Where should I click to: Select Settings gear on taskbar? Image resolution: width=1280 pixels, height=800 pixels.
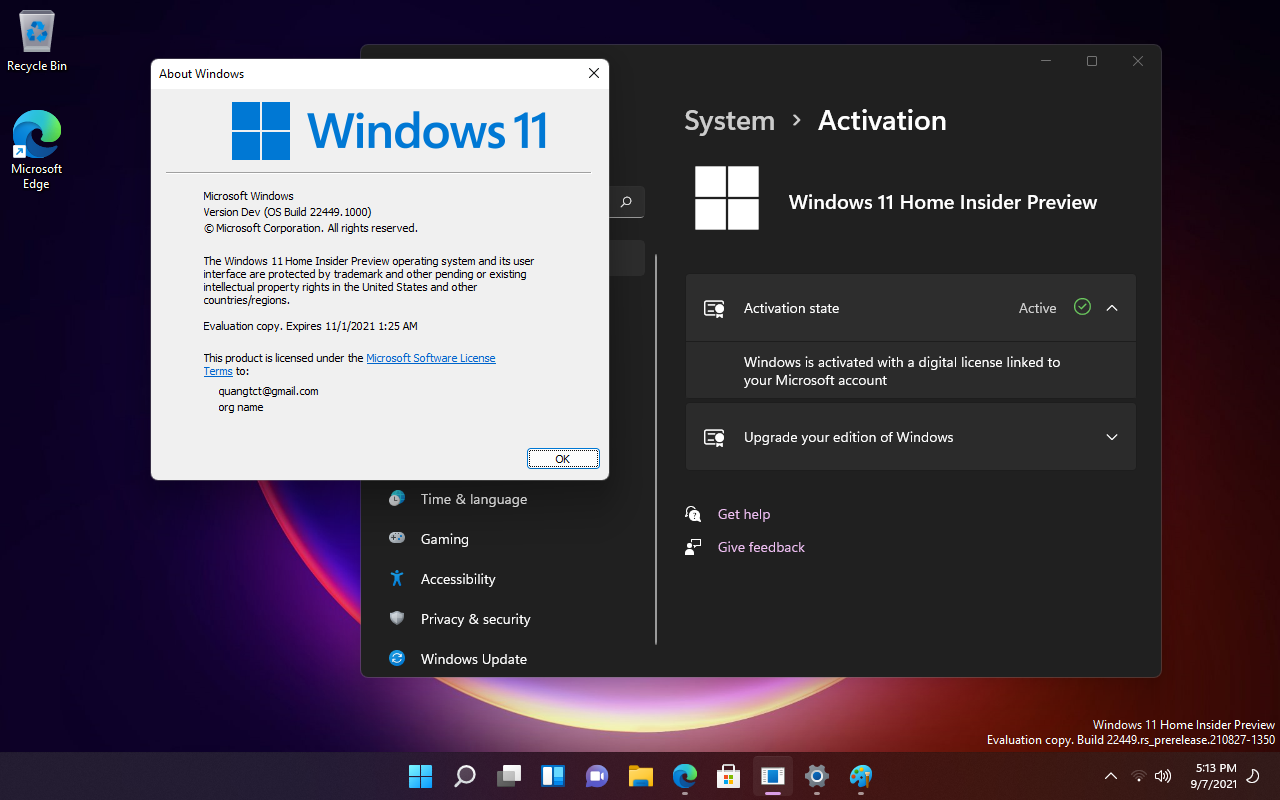click(x=817, y=776)
